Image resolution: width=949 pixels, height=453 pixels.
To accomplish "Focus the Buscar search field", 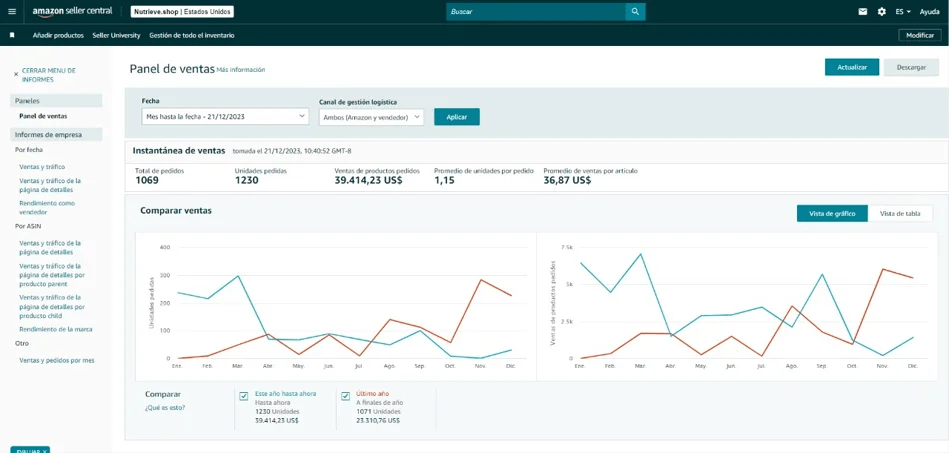I will coord(536,12).
